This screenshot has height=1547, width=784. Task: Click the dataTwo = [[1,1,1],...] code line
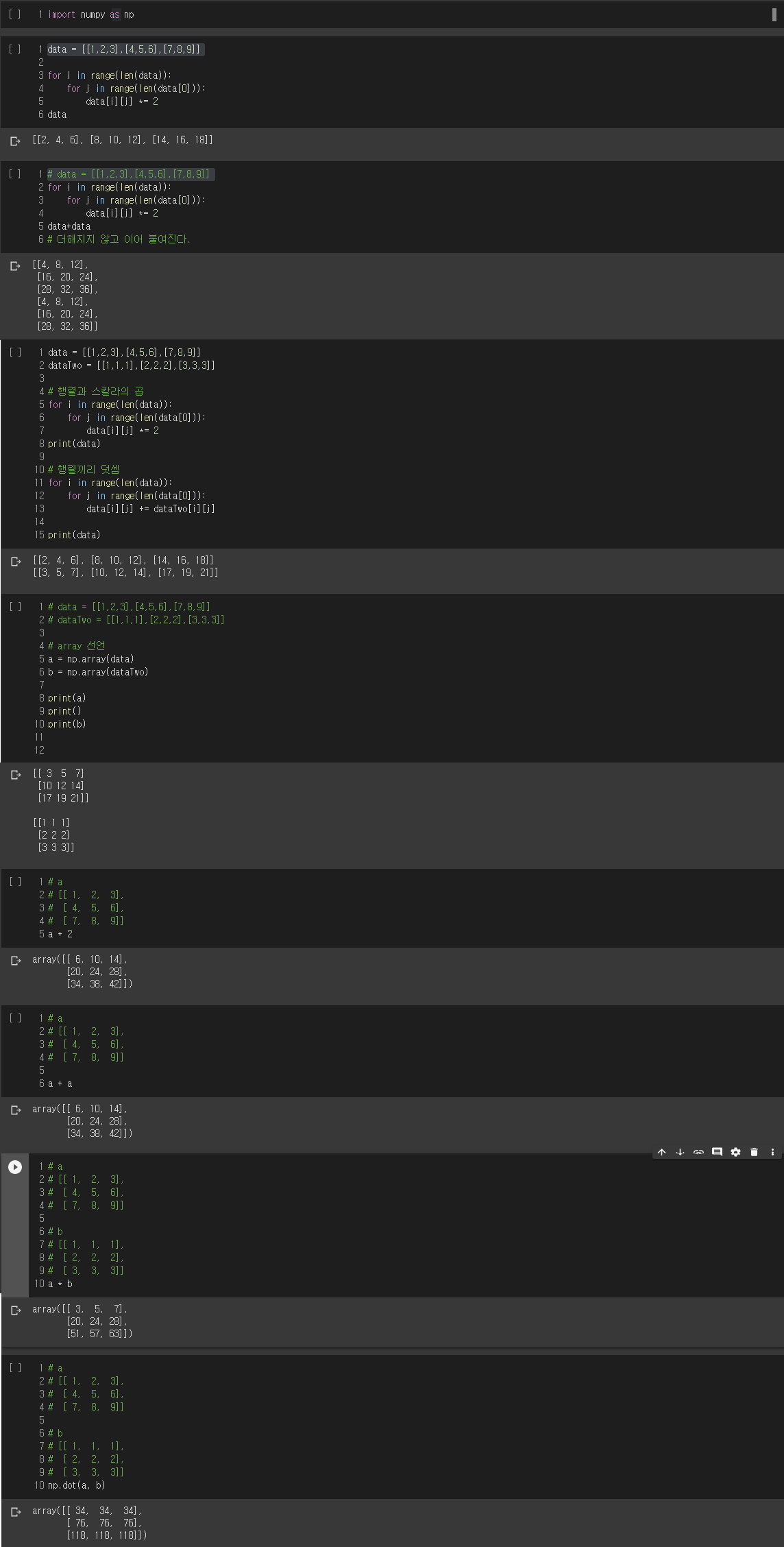tap(131, 365)
